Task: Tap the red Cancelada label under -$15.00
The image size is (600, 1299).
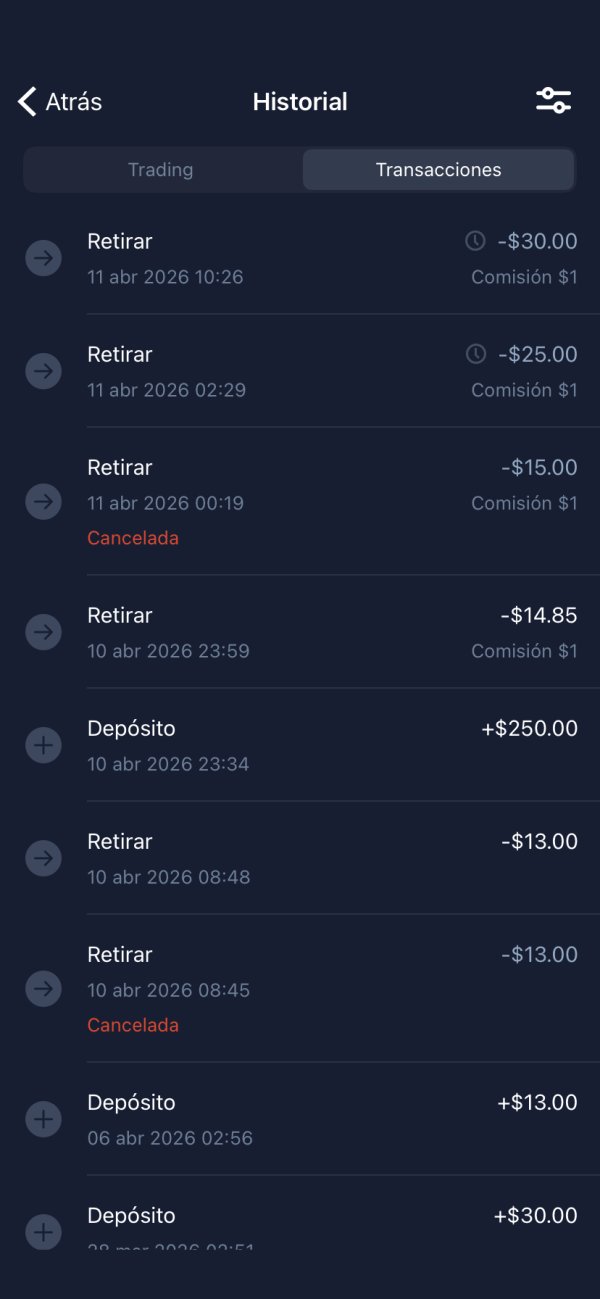Action: pyautogui.click(x=133, y=538)
